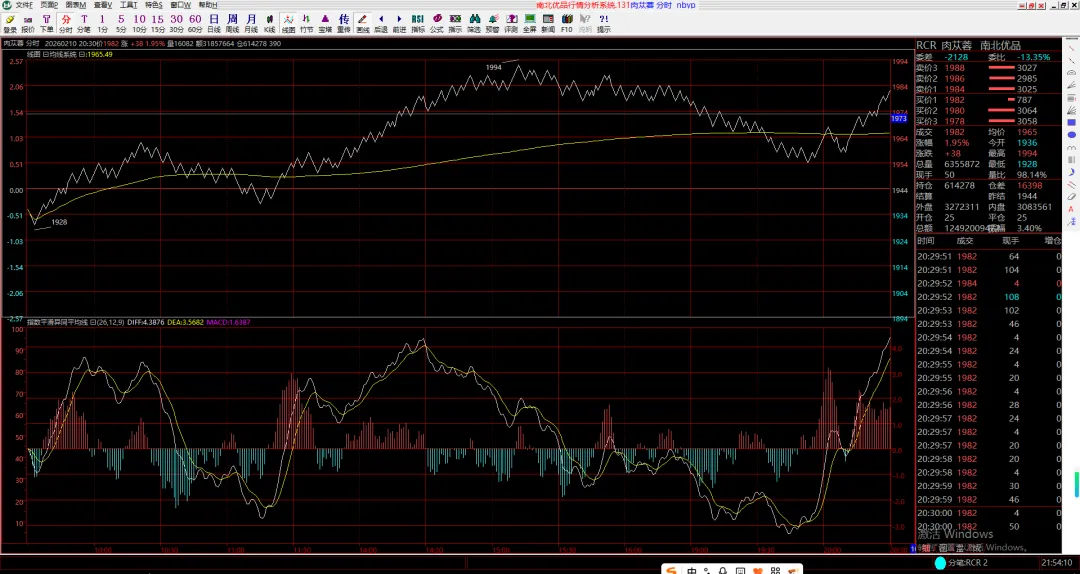Select the 分时 intraday chart button
1080x574 pixels.
click(65, 23)
